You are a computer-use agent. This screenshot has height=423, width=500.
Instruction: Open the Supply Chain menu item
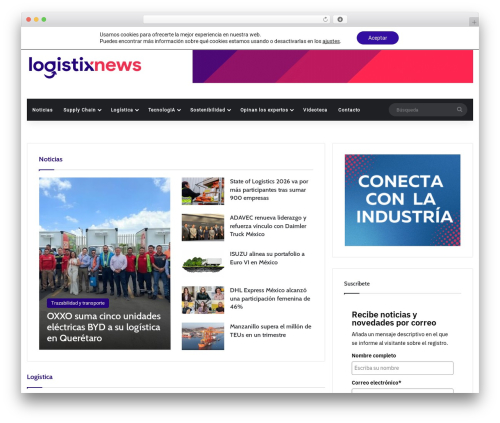pos(79,110)
